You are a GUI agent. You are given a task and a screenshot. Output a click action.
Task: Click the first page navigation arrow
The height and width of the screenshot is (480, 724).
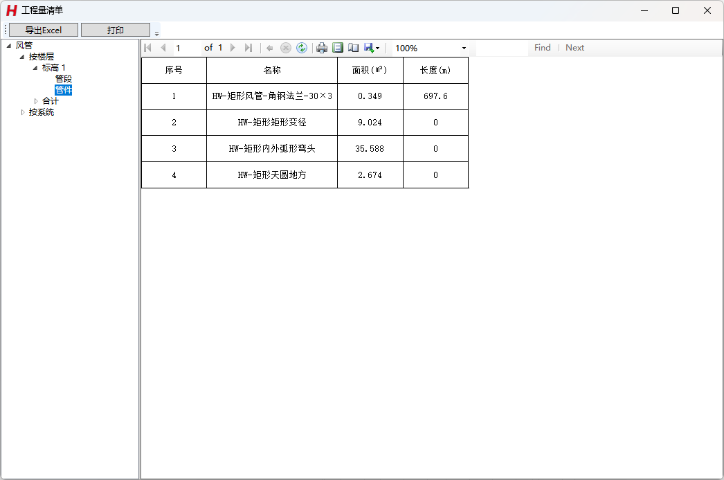(148, 48)
